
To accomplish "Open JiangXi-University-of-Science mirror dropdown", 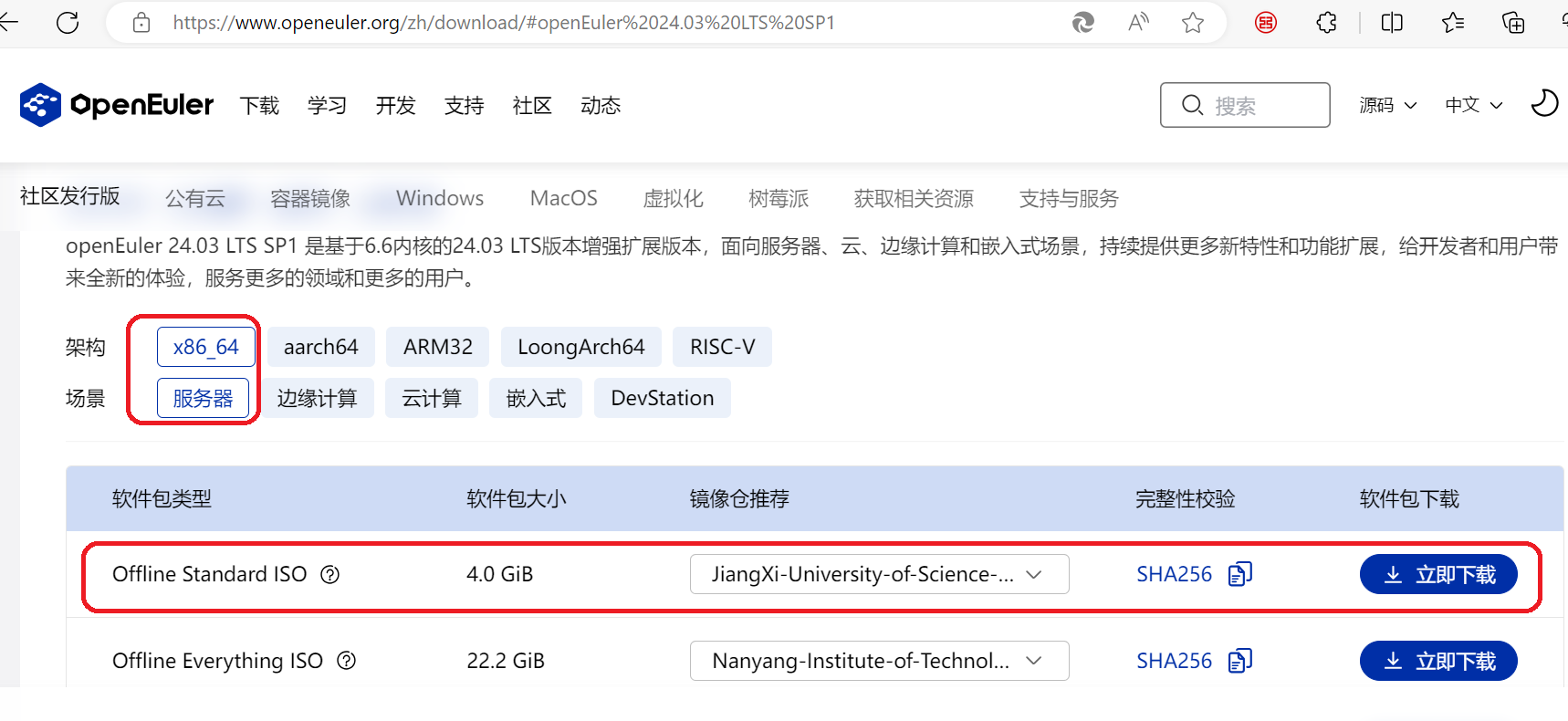I will (880, 574).
